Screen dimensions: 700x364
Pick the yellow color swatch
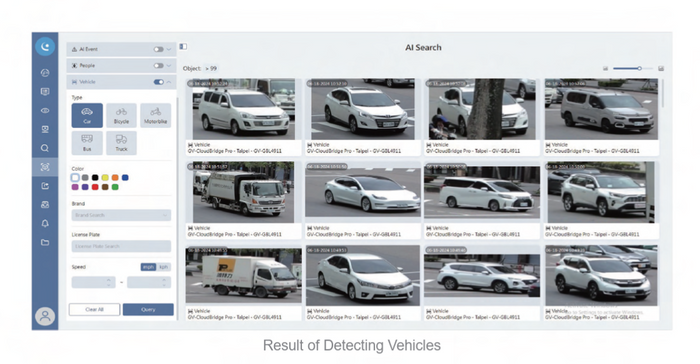click(105, 178)
